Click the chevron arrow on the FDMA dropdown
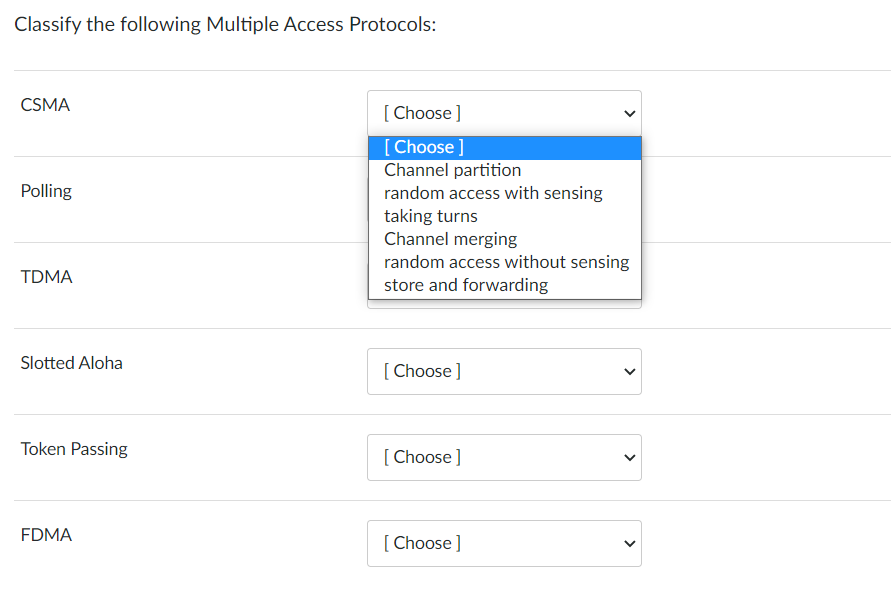Screen dimensions: 891x603 [x=630, y=543]
